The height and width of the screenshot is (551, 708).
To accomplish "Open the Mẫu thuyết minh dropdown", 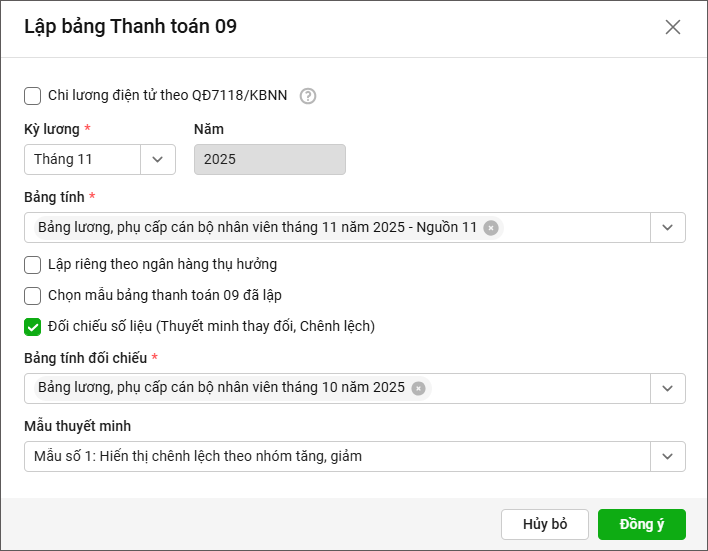I will [x=668, y=457].
